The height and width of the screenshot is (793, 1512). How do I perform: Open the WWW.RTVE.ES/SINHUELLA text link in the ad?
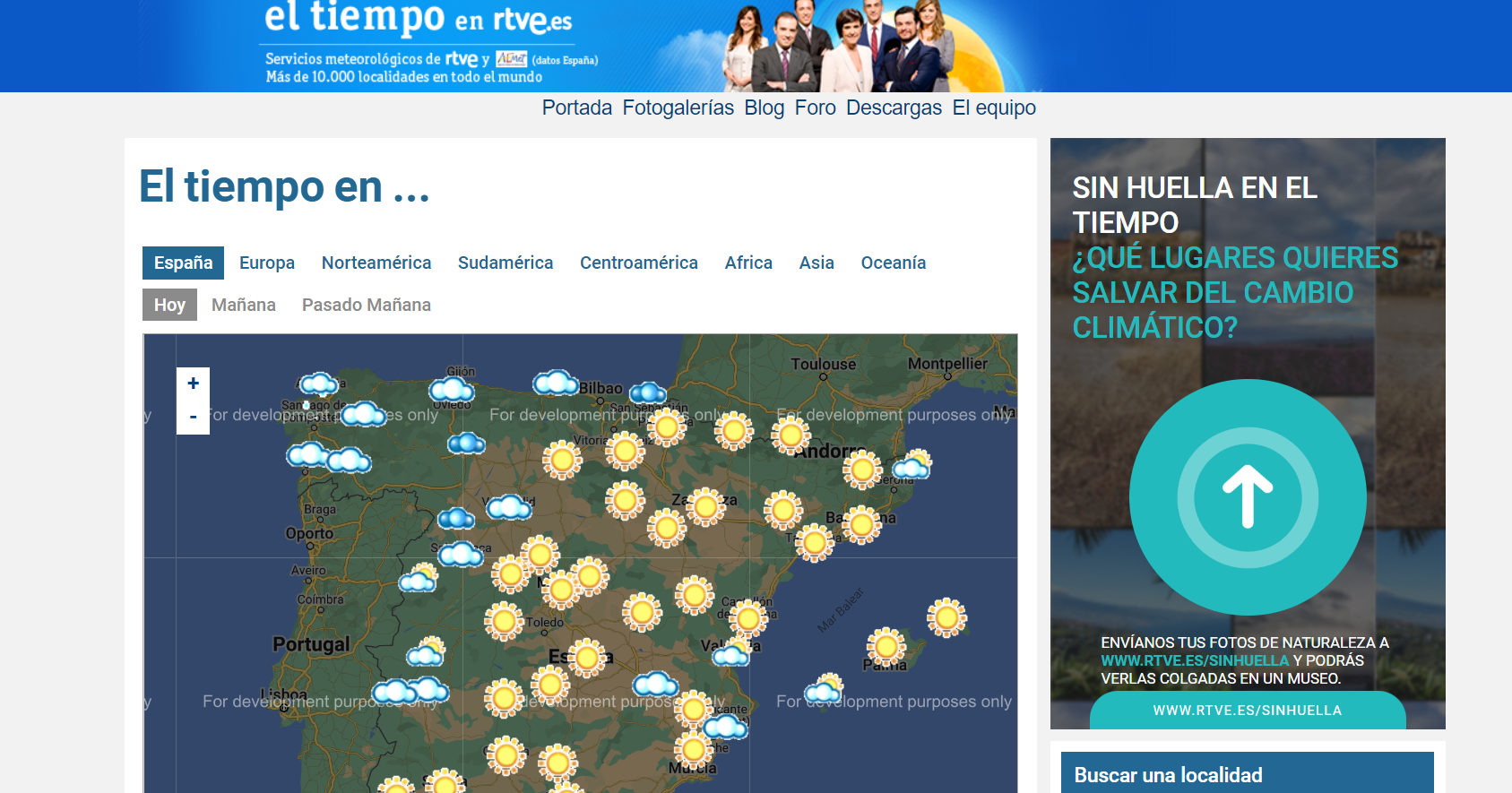click(1195, 660)
